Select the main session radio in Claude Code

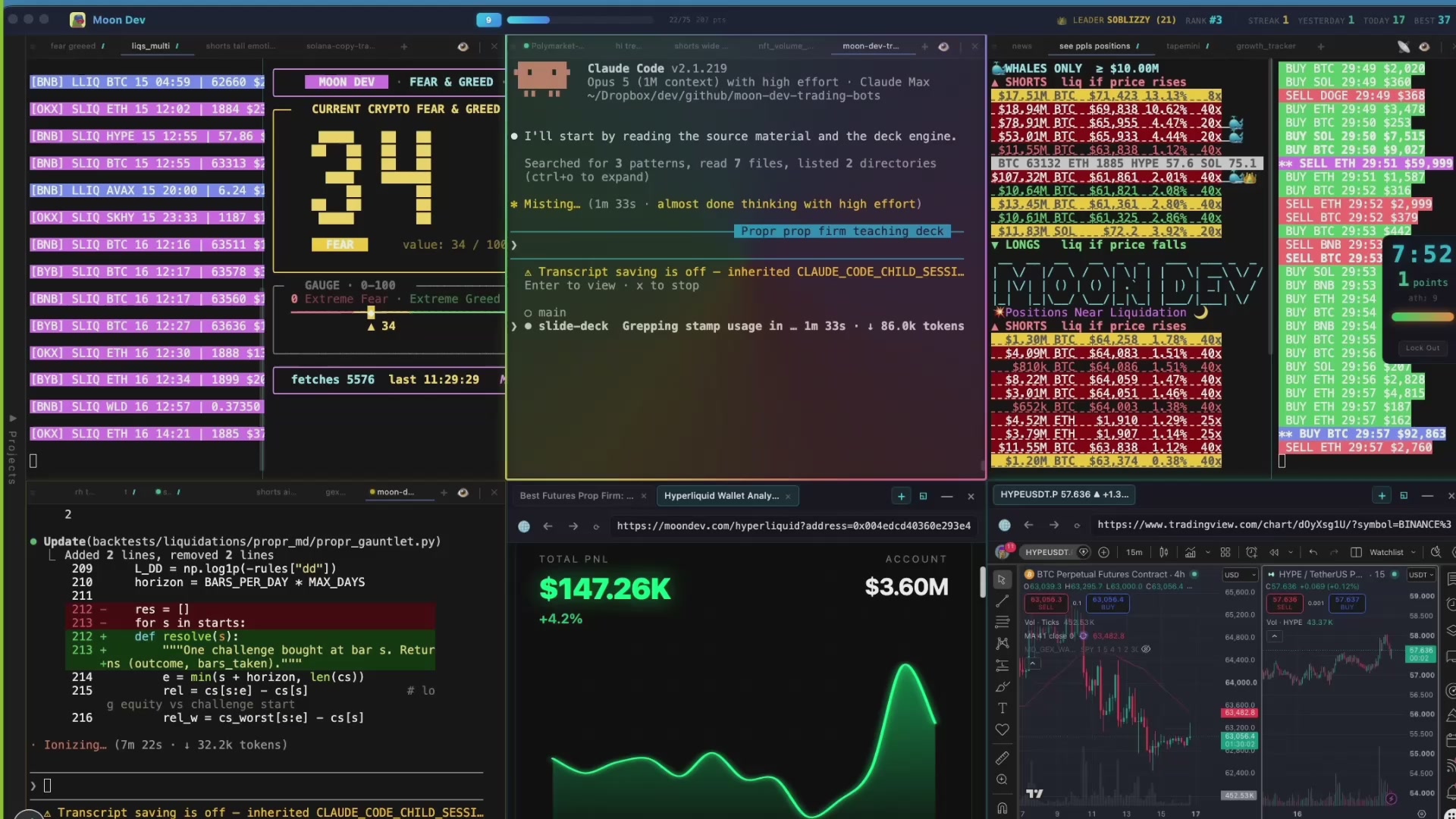[x=528, y=313]
